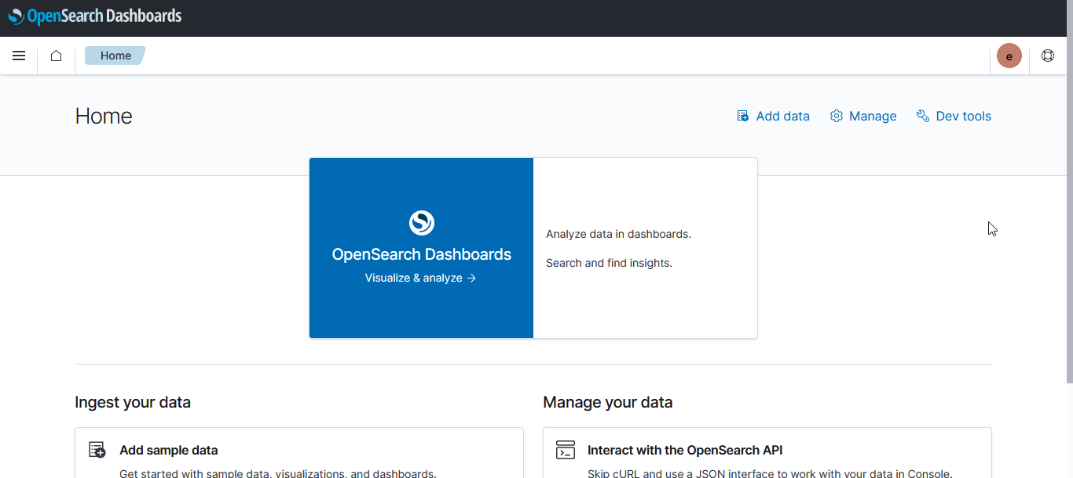This screenshot has height=478, width=1073.
Task: Click 'Search and find insights.' text
Action: click(609, 263)
